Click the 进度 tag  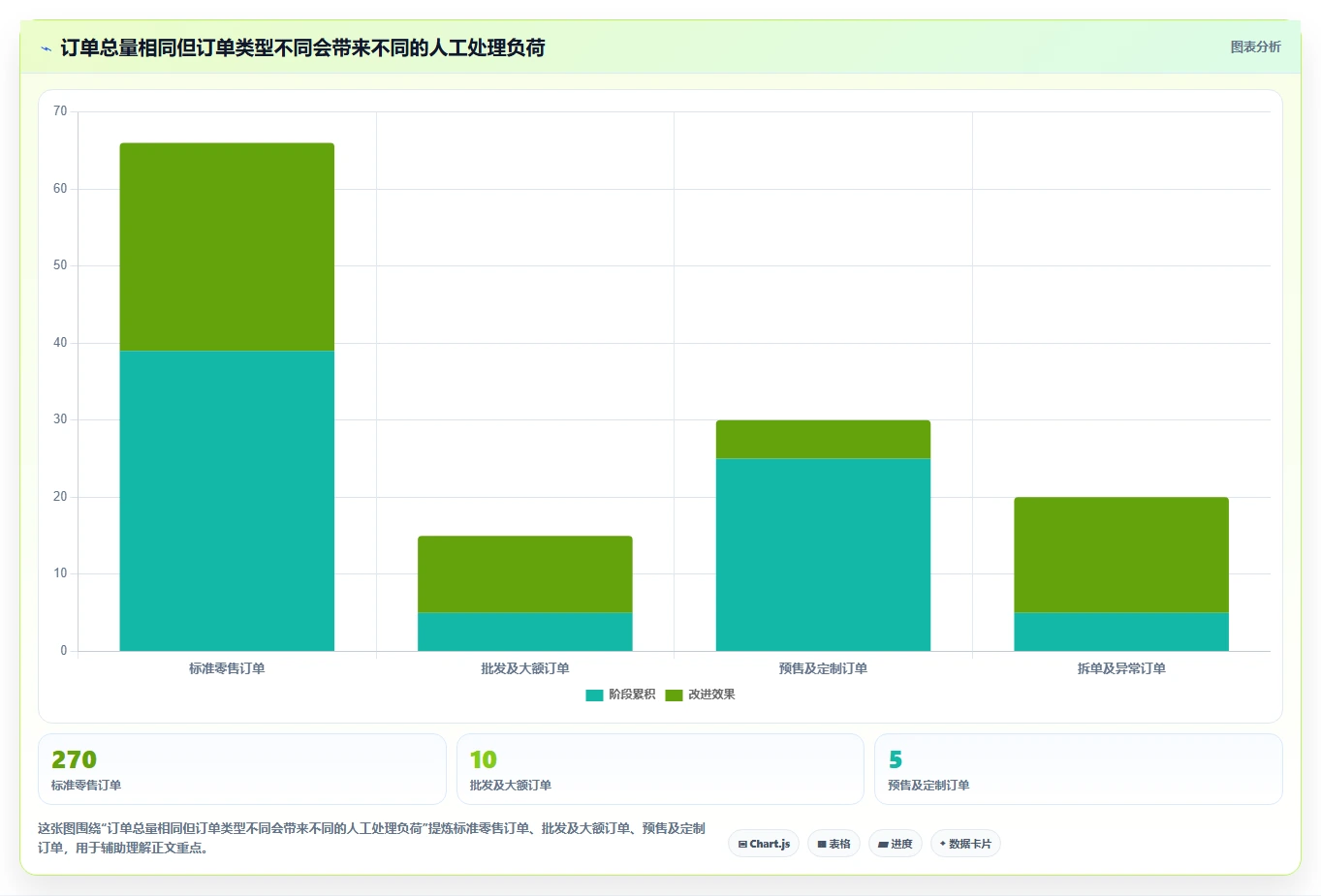point(896,844)
